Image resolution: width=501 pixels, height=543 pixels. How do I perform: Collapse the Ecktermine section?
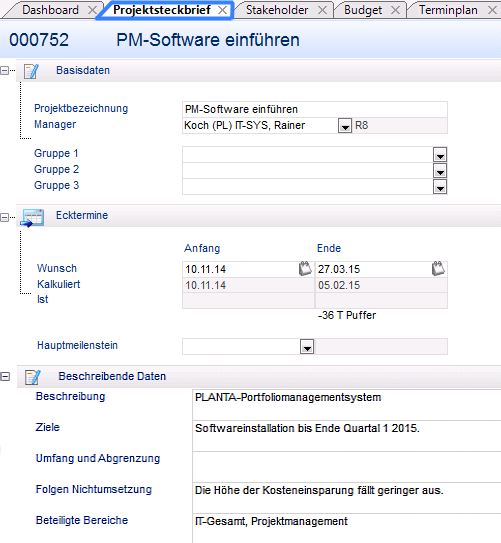[5, 217]
